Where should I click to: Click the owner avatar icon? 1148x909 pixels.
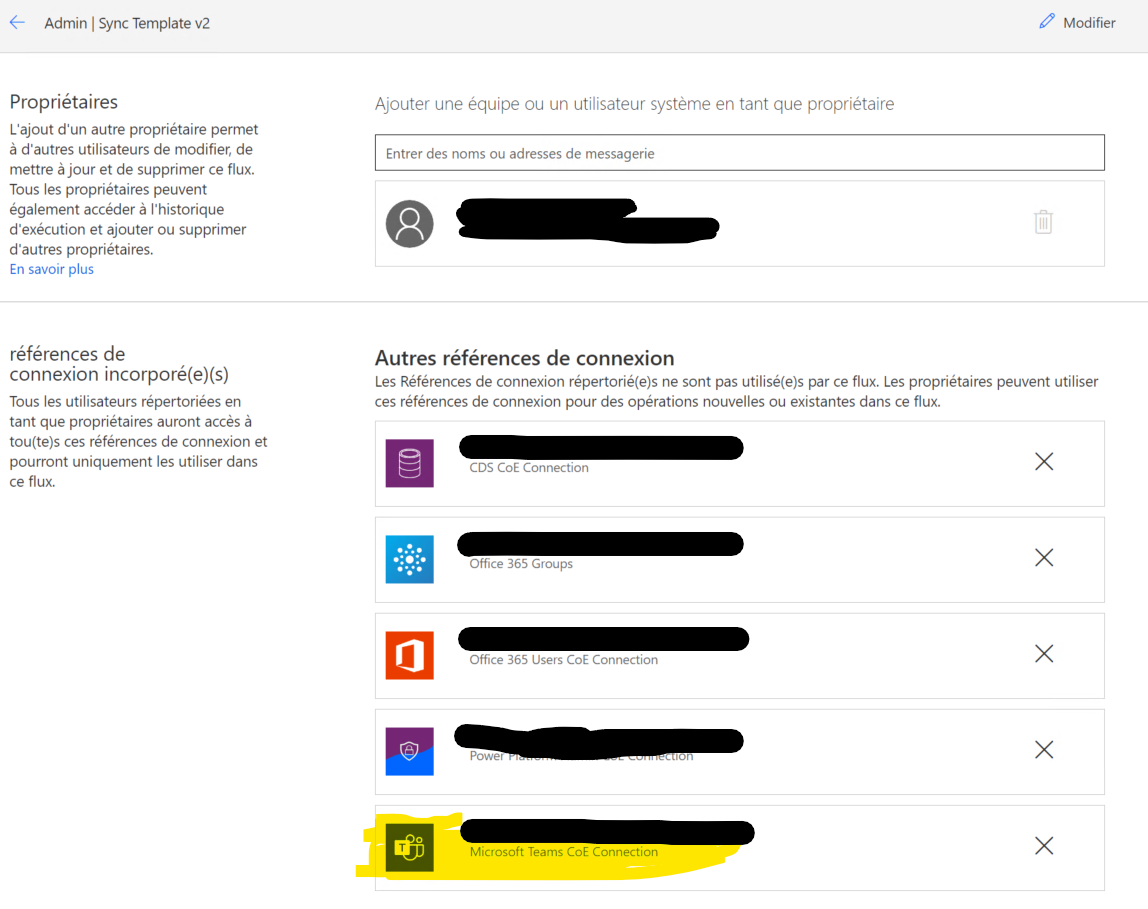pyautogui.click(x=409, y=224)
